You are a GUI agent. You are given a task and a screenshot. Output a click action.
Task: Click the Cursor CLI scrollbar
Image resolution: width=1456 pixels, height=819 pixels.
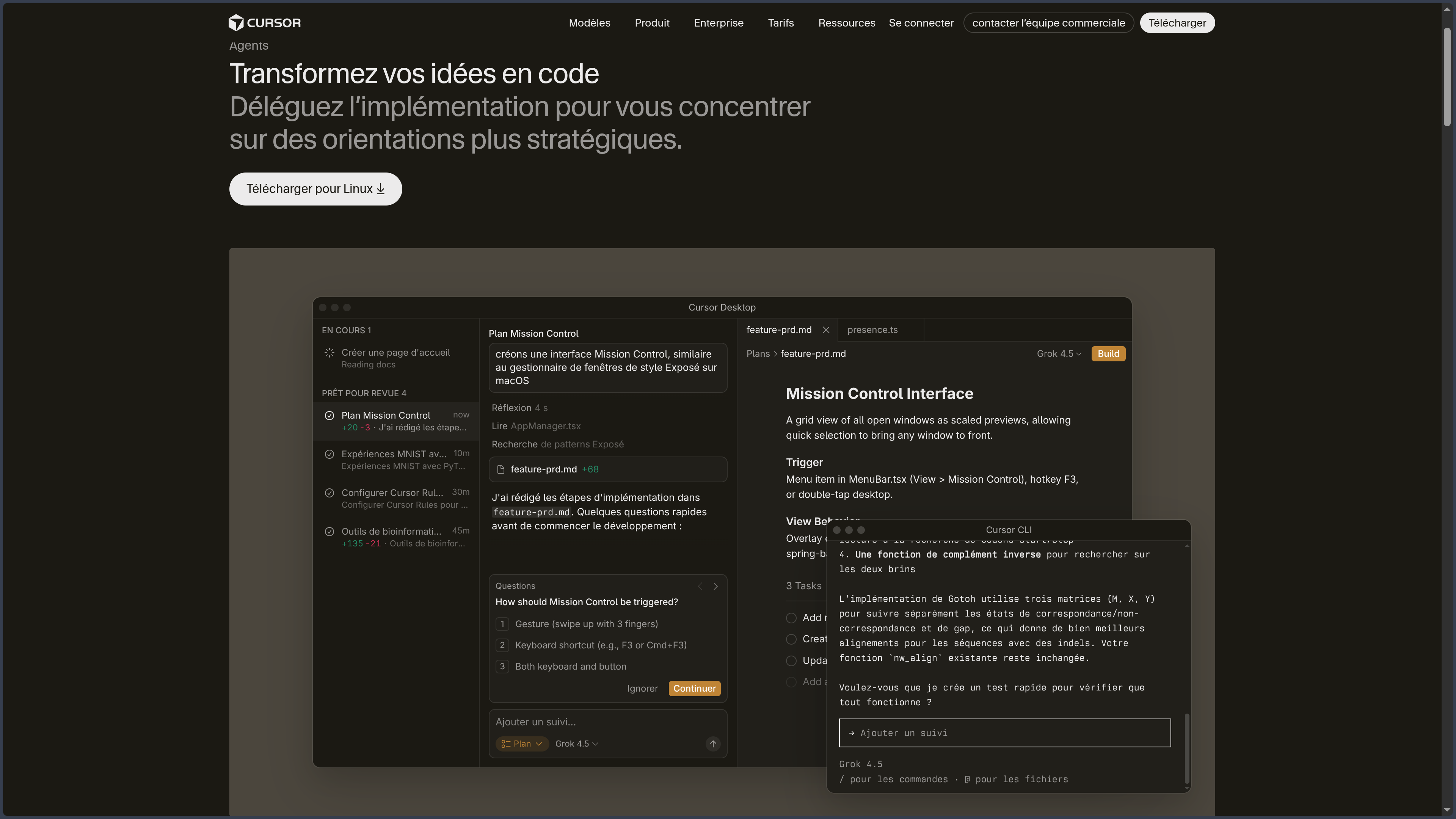tap(1186, 749)
